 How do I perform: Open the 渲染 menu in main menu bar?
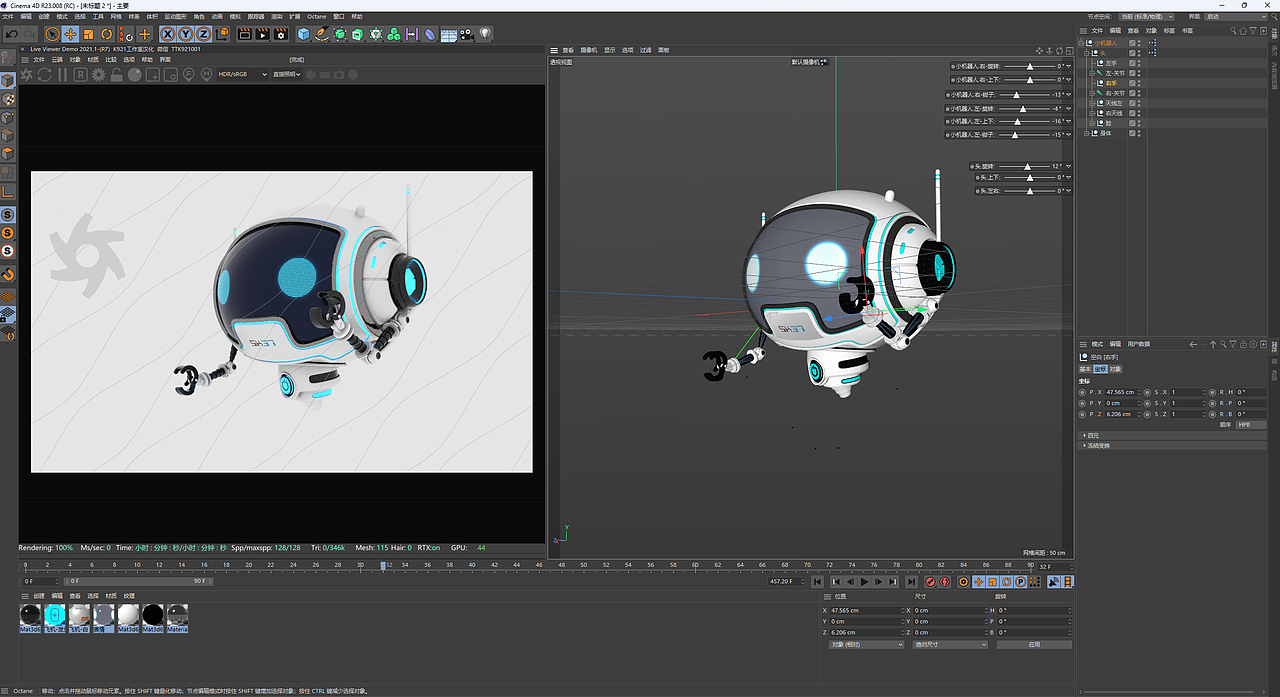(277, 17)
